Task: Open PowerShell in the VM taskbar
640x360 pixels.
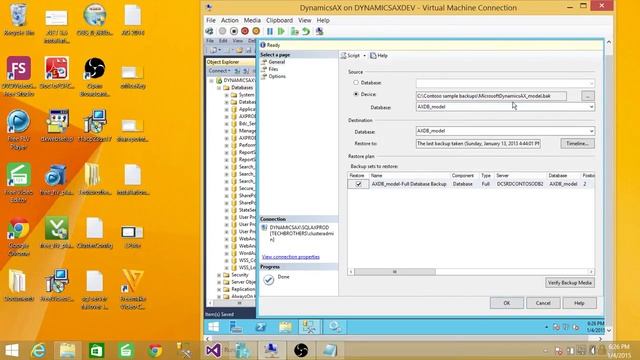Action: pos(261,327)
